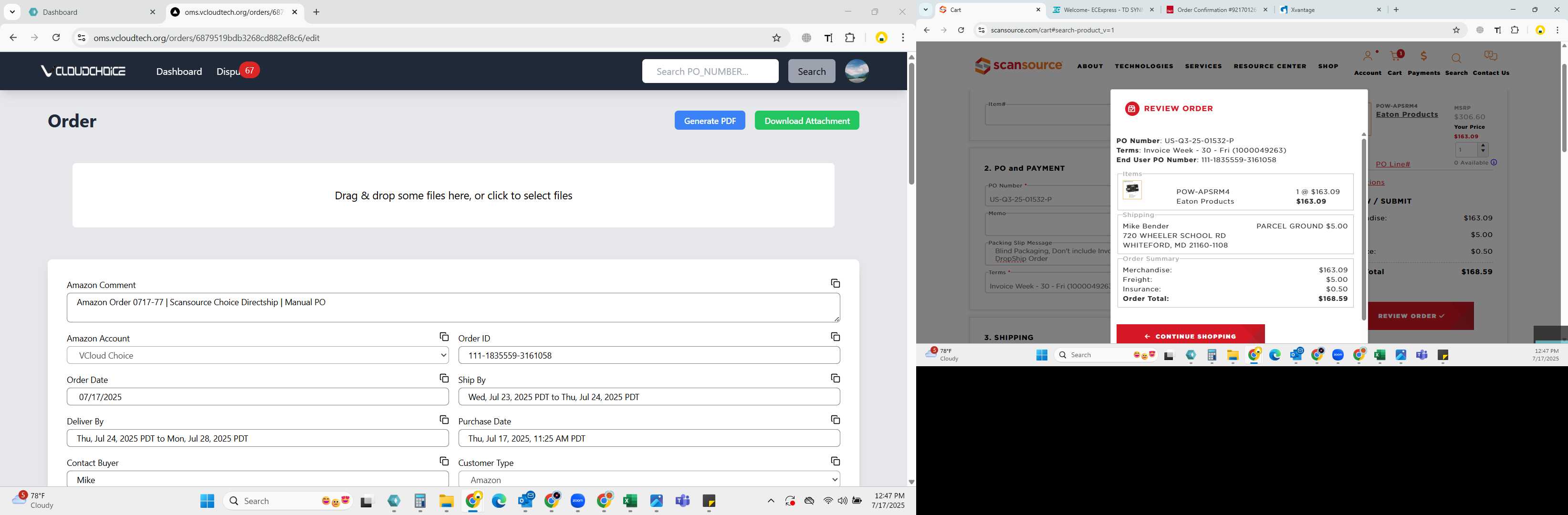This screenshot has width=1568, height=515.
Task: Open Calculator in taskbar under ScanSource window
Action: pos(1211,355)
